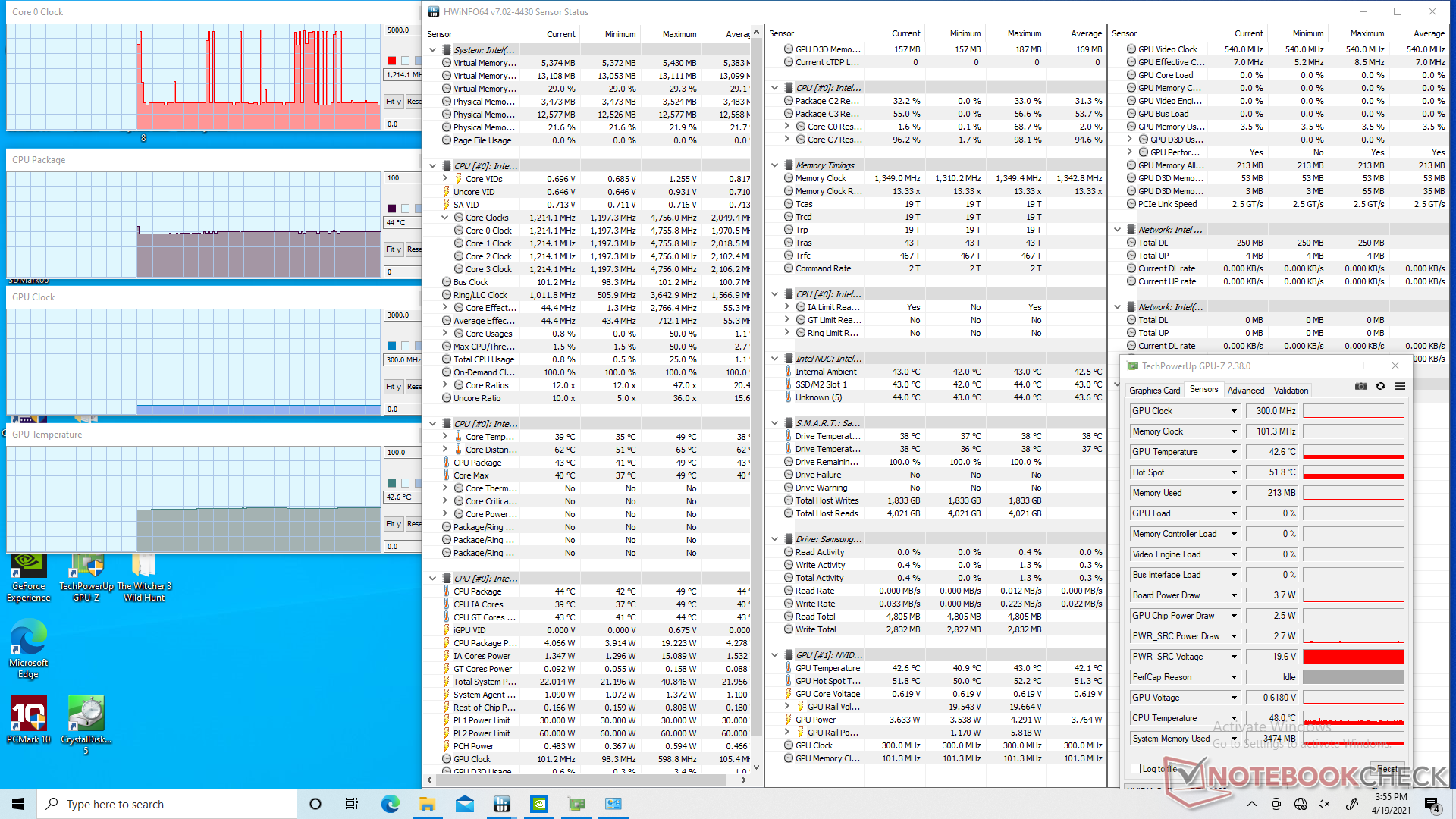Screen dimensions: 1456x819
Task: Select CrystalDiskMark desktop icon
Action: coord(86,725)
